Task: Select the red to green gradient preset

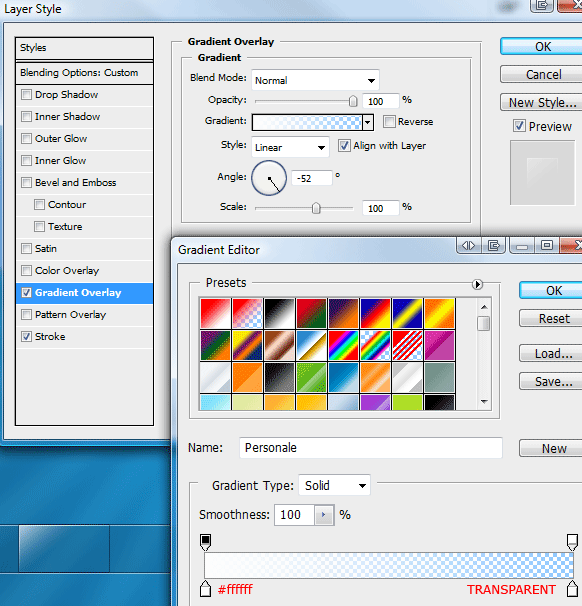Action: point(311,313)
